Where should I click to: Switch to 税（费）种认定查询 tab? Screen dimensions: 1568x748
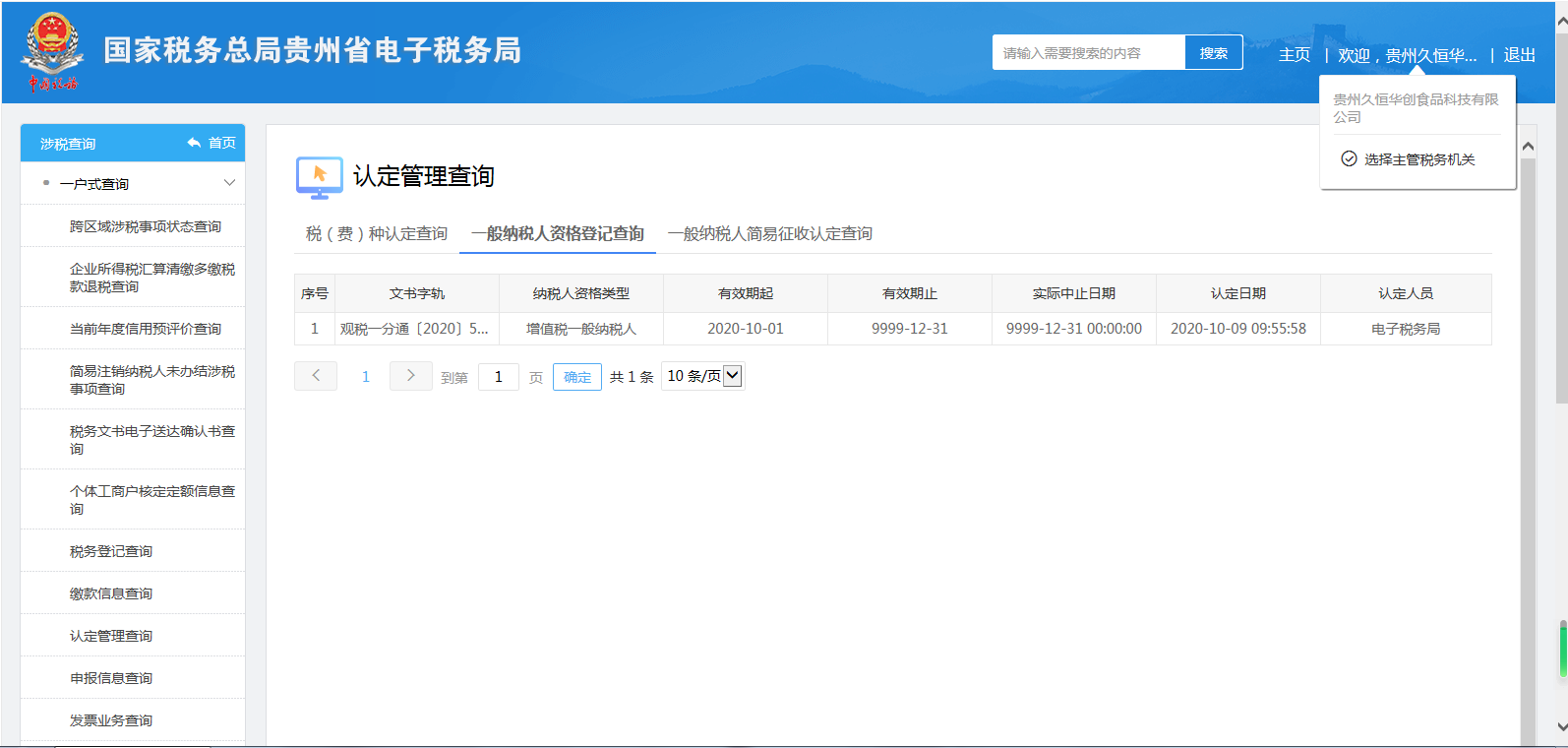376,233
